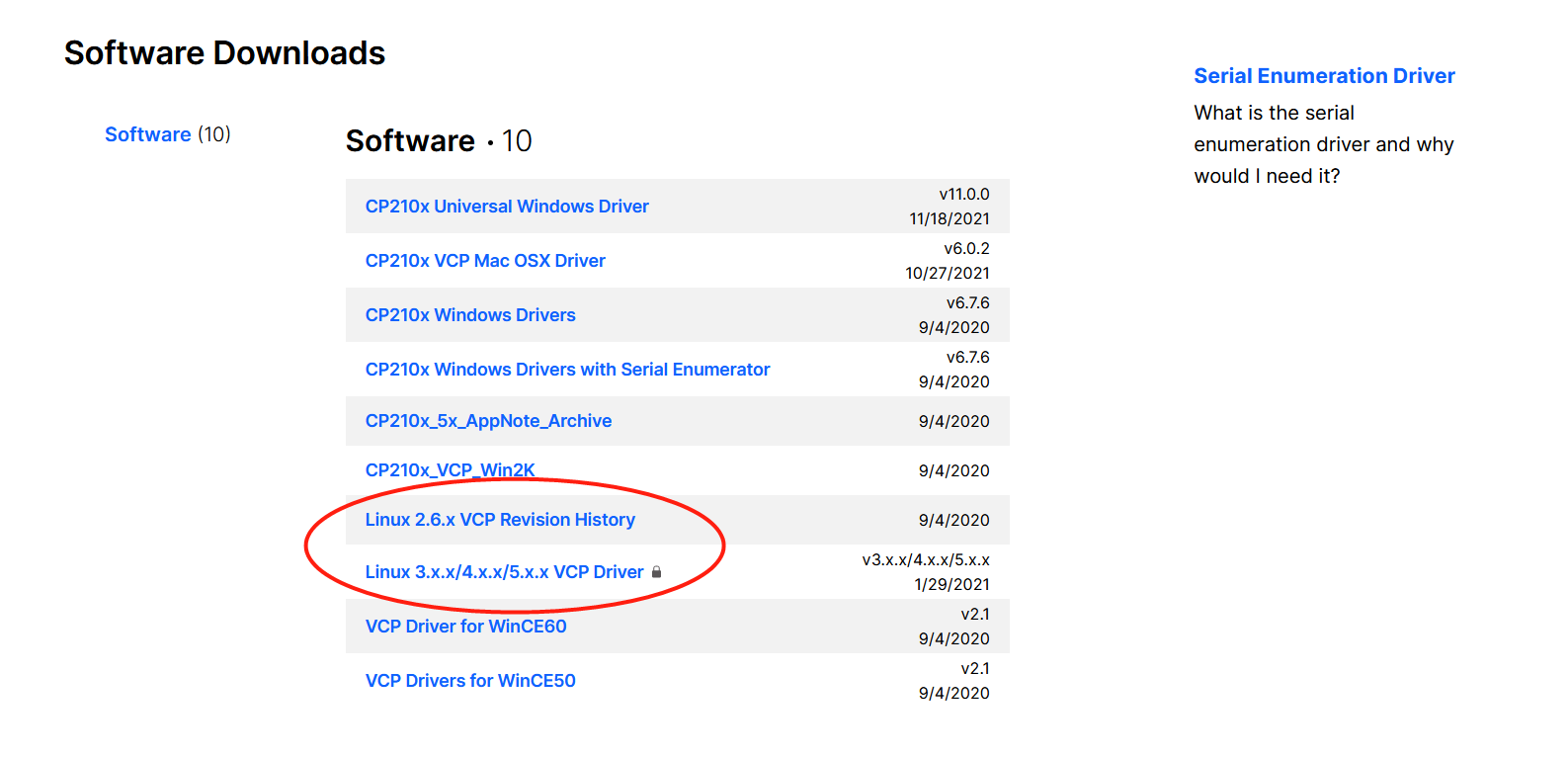Open Linux 3.x.x/4.x.x/5.x.x VCP Driver link

click(504, 572)
